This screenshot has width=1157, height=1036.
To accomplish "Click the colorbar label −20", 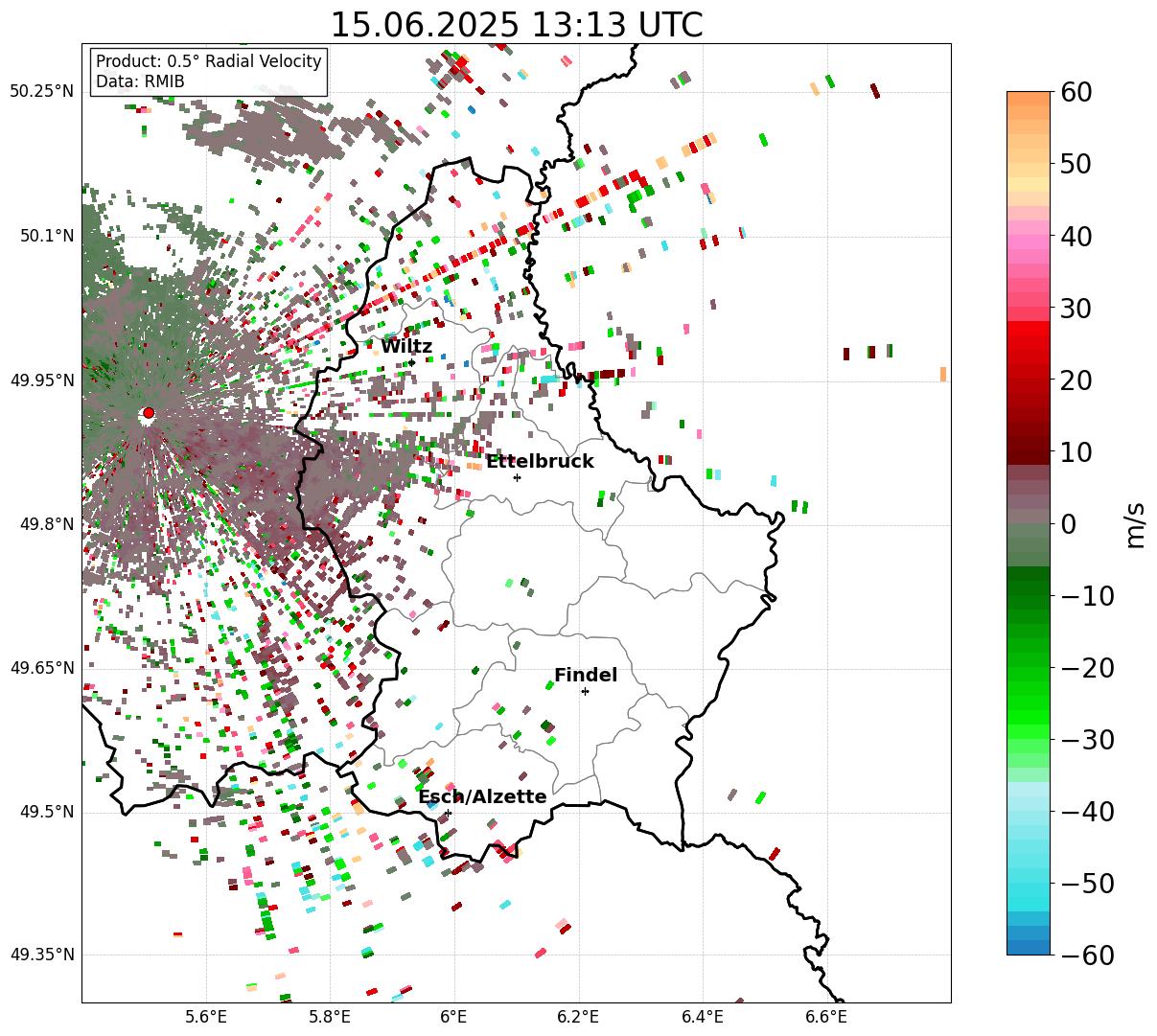I will [1087, 667].
